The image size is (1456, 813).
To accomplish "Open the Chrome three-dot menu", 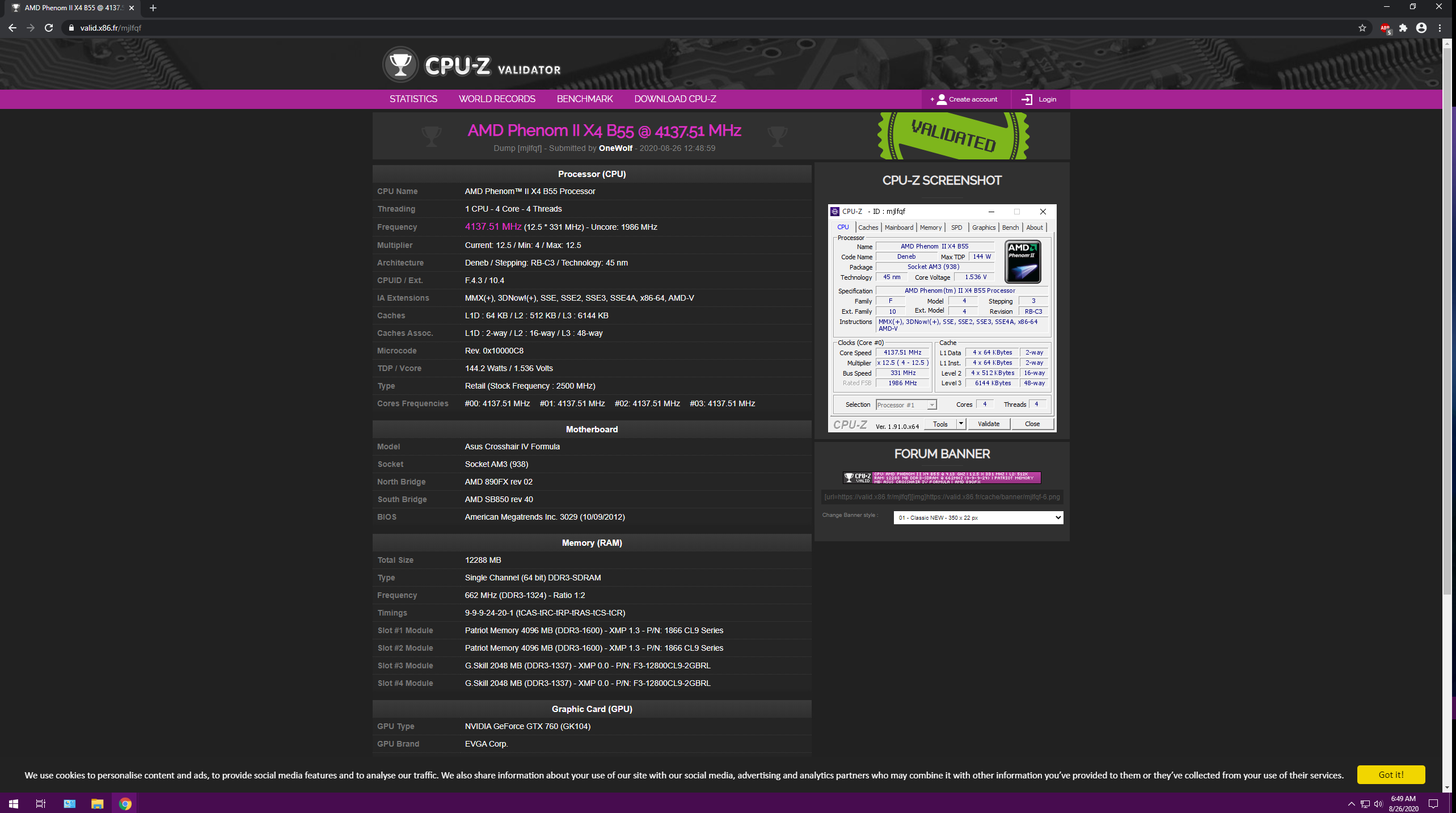I will 1440,28.
